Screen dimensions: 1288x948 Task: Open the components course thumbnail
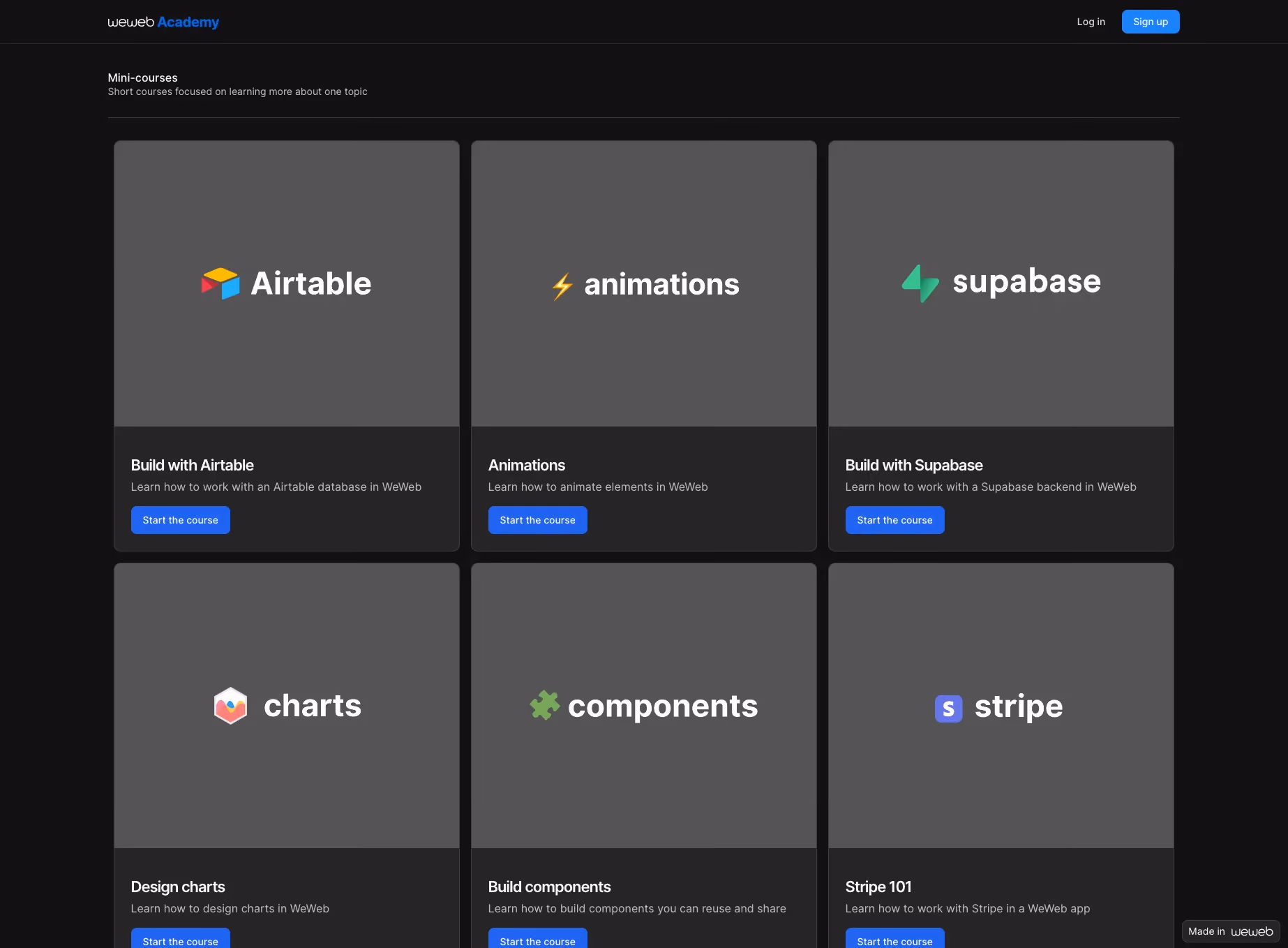click(644, 706)
